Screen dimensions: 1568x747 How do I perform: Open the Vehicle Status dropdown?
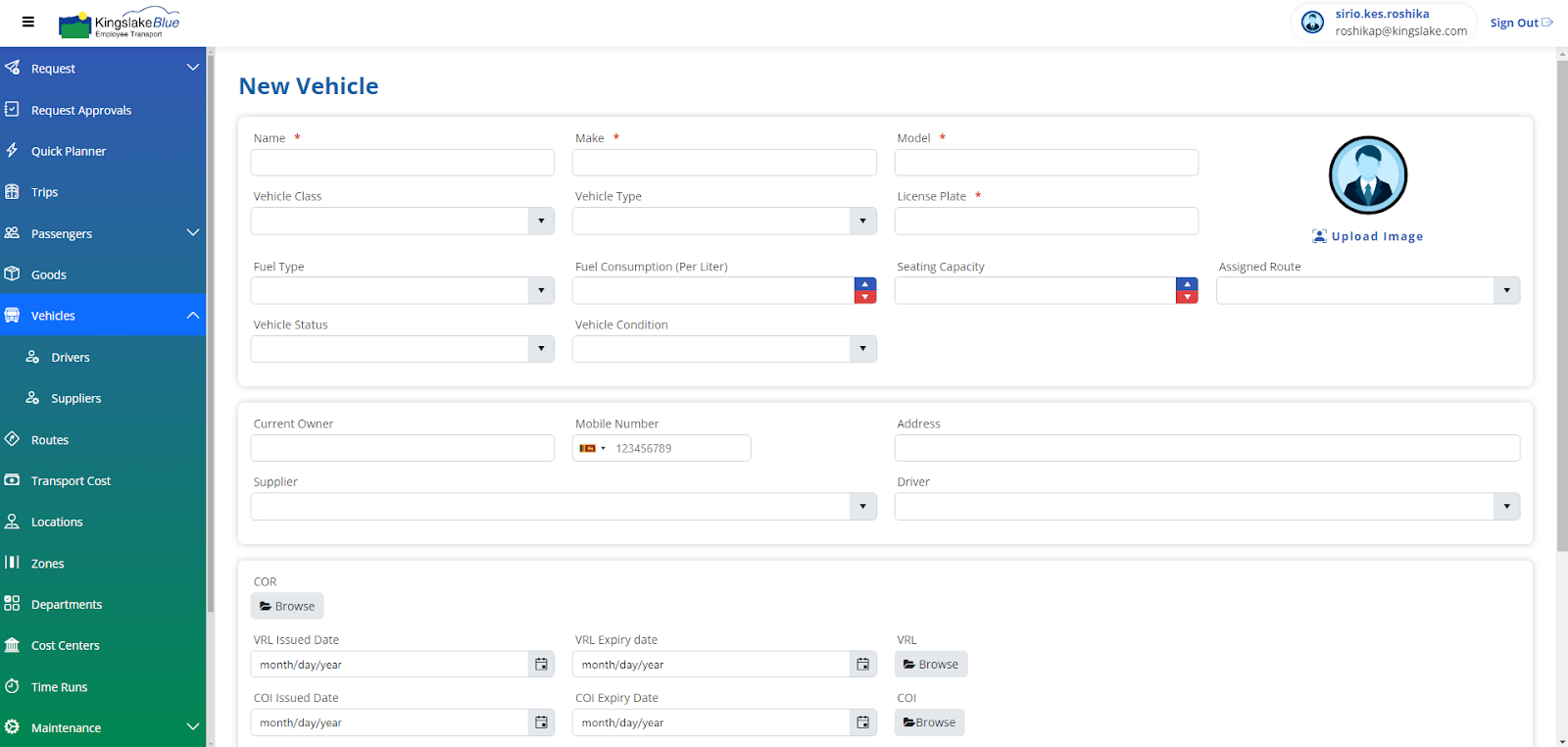(x=541, y=349)
